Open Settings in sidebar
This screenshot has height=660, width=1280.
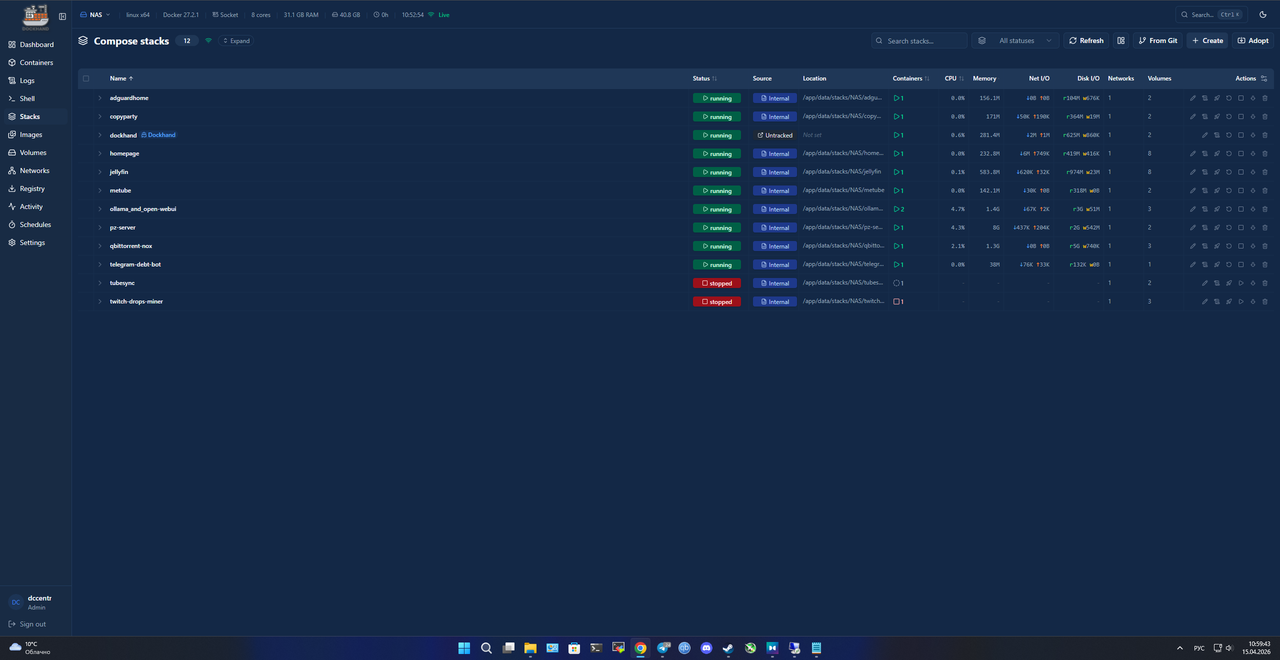[36, 243]
